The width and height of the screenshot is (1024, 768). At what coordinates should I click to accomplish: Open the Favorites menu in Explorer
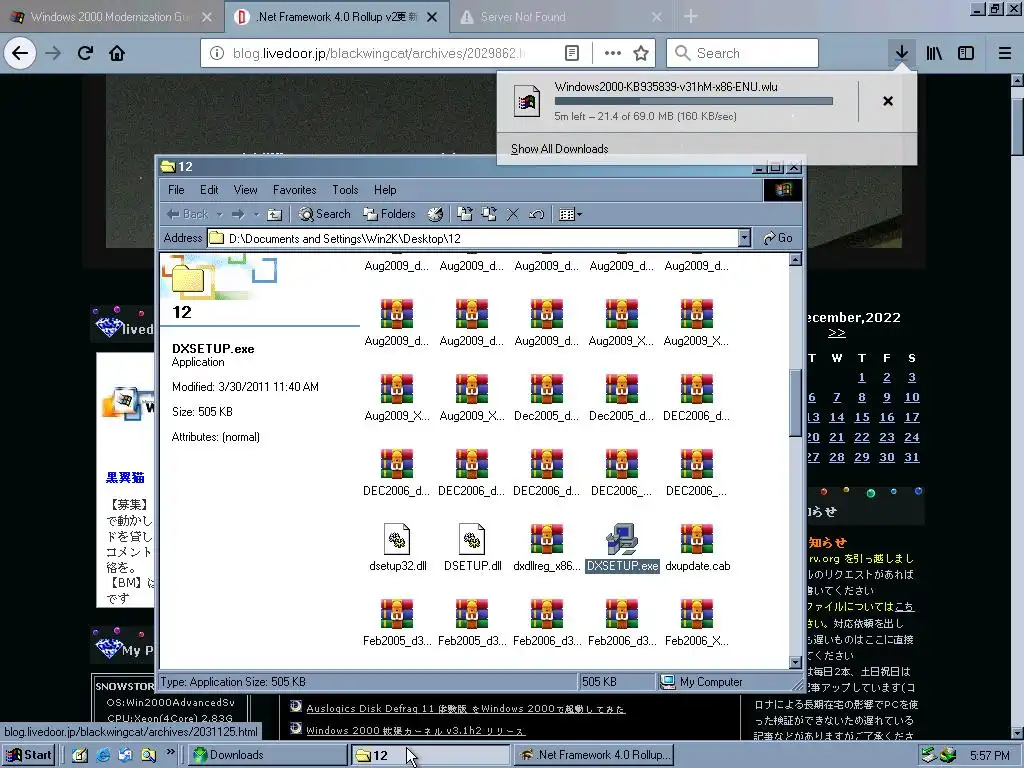pyautogui.click(x=295, y=190)
